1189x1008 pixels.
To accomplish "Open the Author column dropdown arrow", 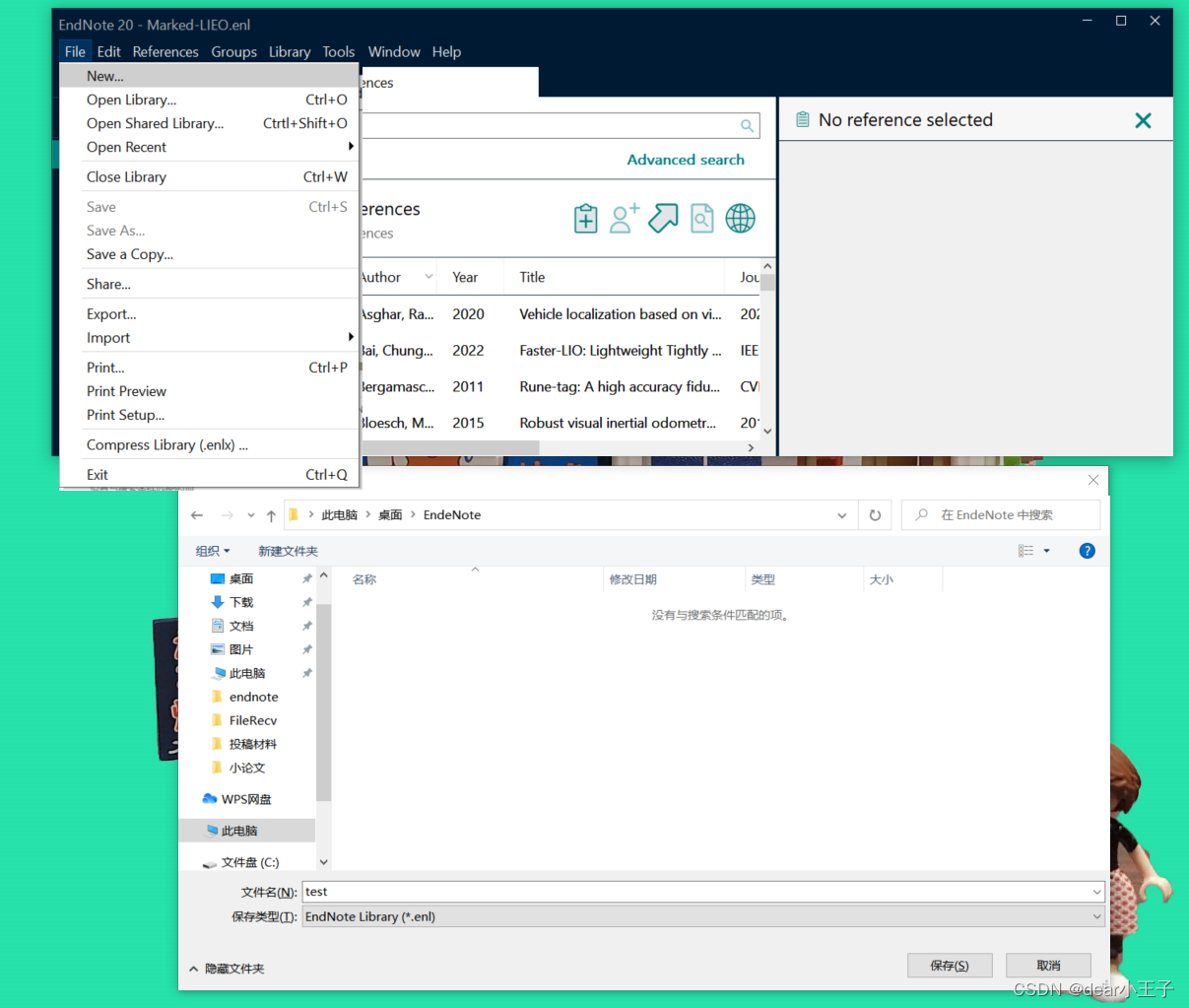I will point(429,277).
